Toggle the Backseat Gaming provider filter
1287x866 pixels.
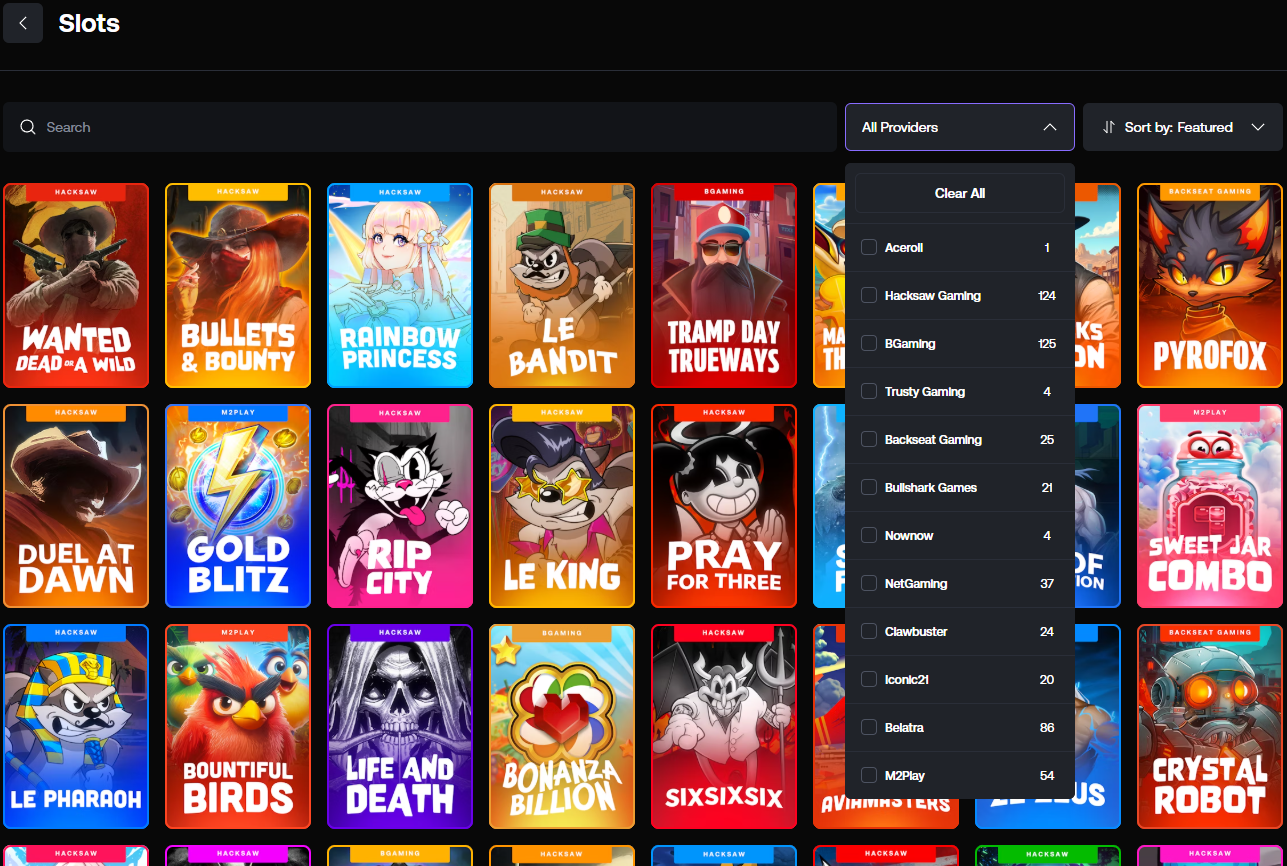(869, 439)
